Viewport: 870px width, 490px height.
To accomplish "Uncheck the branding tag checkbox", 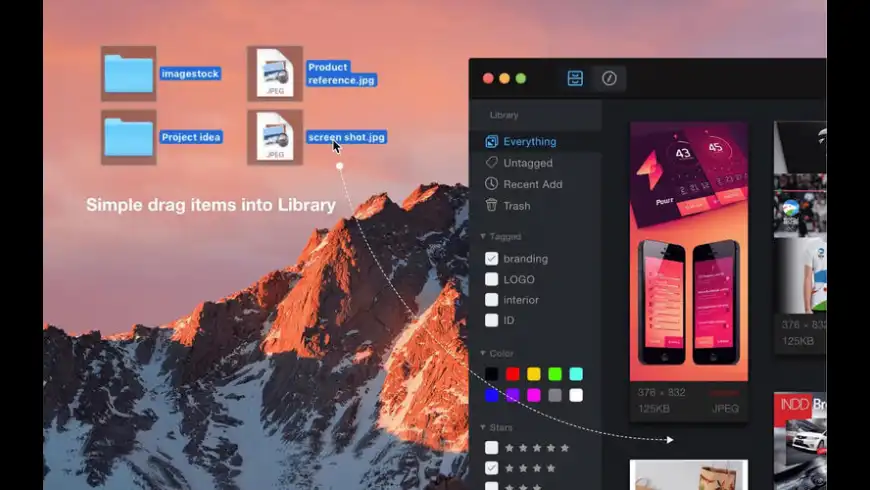I will [x=492, y=259].
